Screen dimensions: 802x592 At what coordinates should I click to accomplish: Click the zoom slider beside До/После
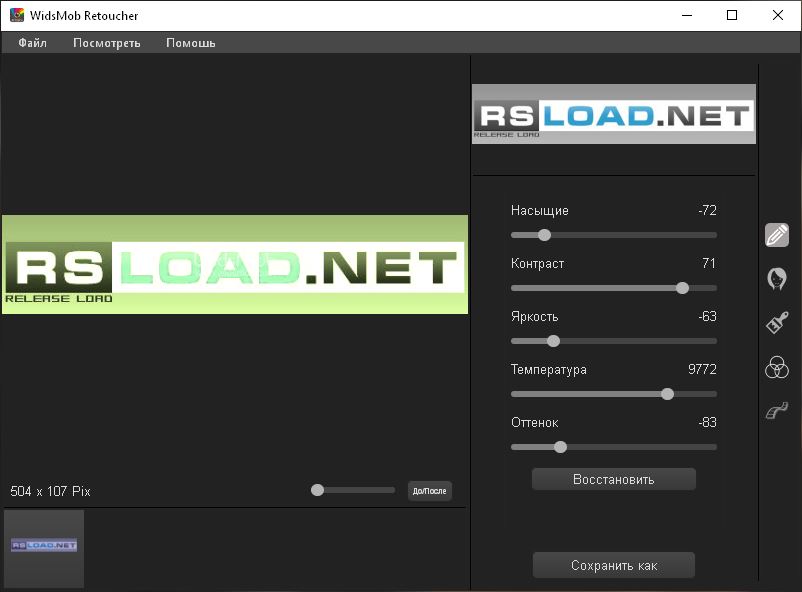[353, 490]
